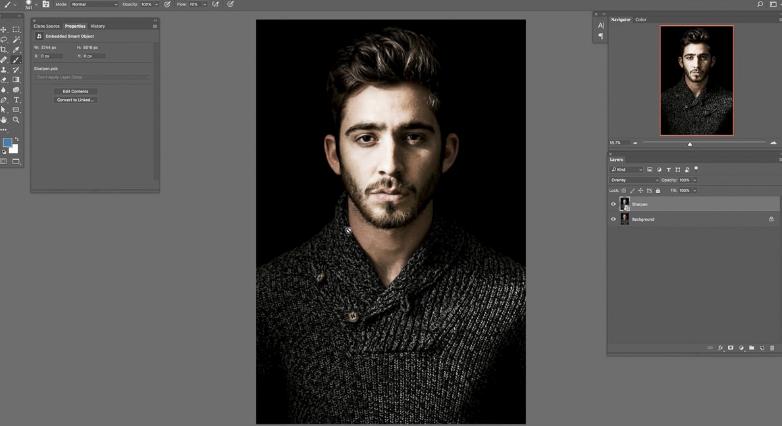Screen dimensions: 782x426
Task: Select the Eraser tool
Action: [x=4, y=80]
